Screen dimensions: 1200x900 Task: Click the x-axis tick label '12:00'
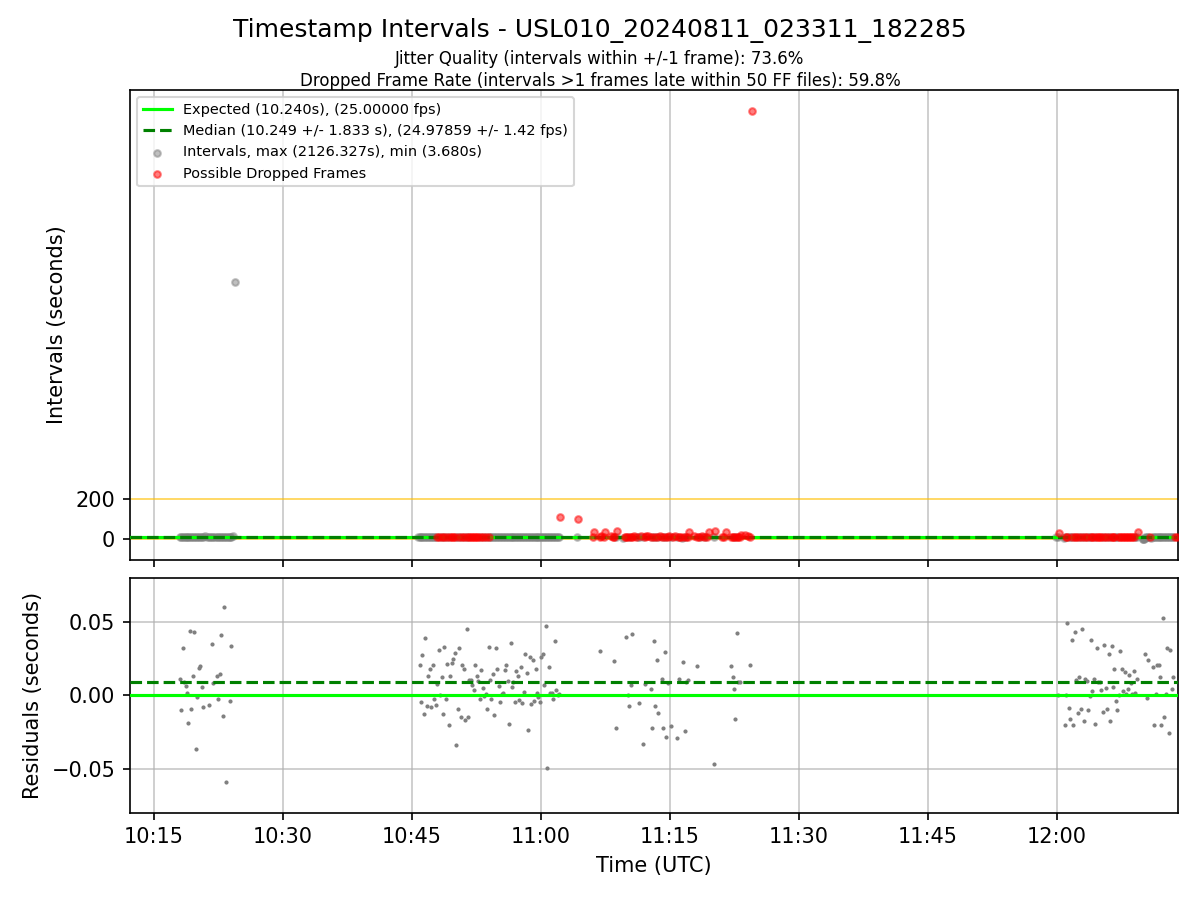point(1057,834)
